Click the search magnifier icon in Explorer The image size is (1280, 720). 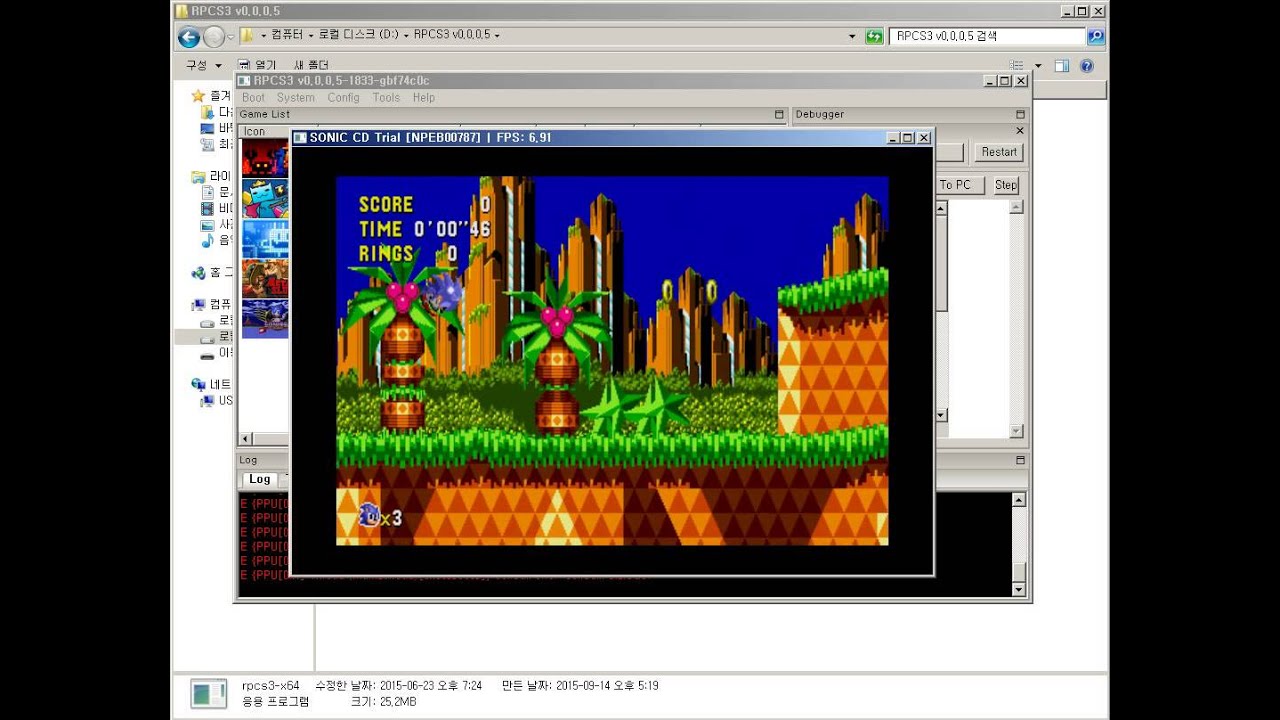(x=1096, y=36)
